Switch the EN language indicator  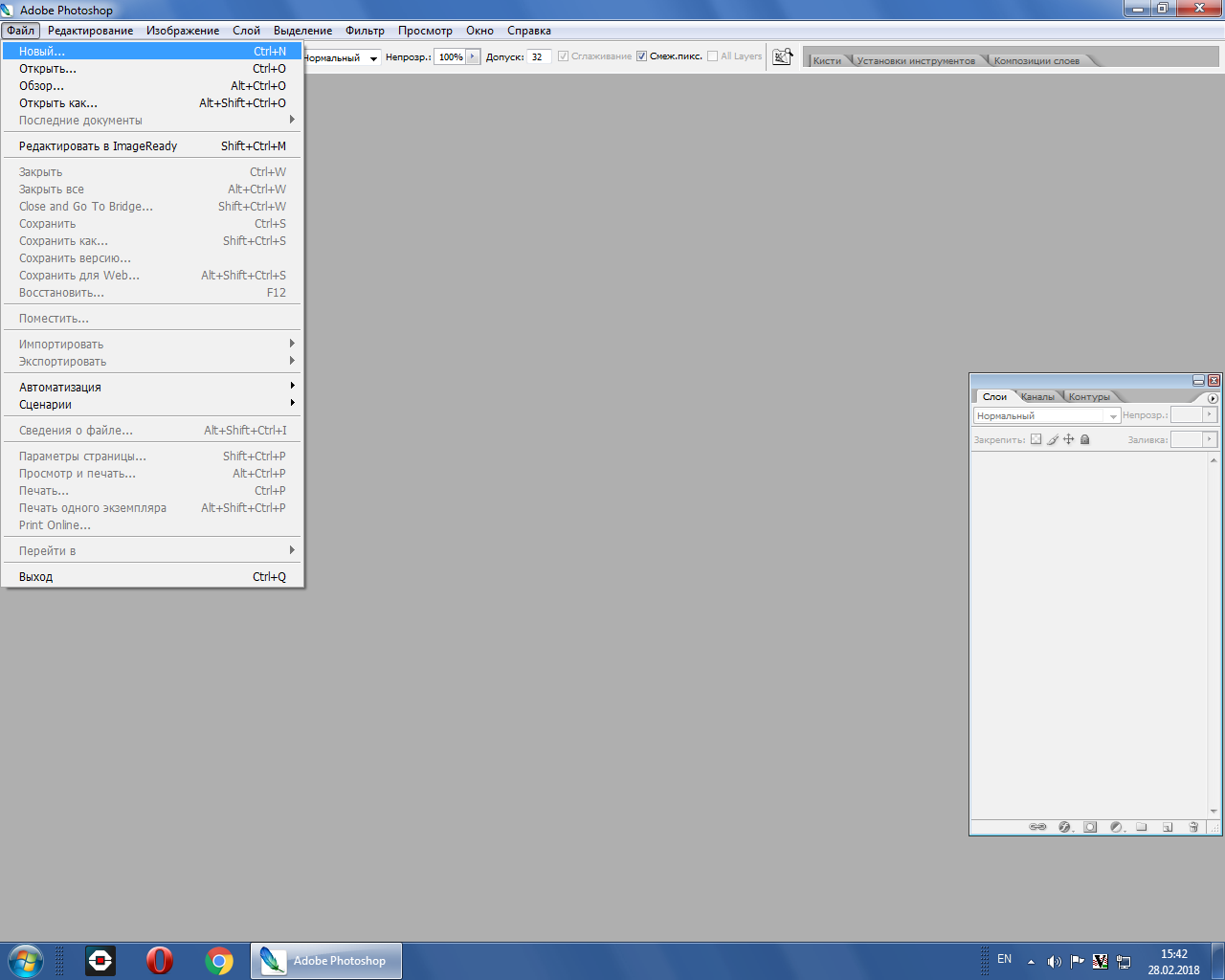pos(1004,959)
